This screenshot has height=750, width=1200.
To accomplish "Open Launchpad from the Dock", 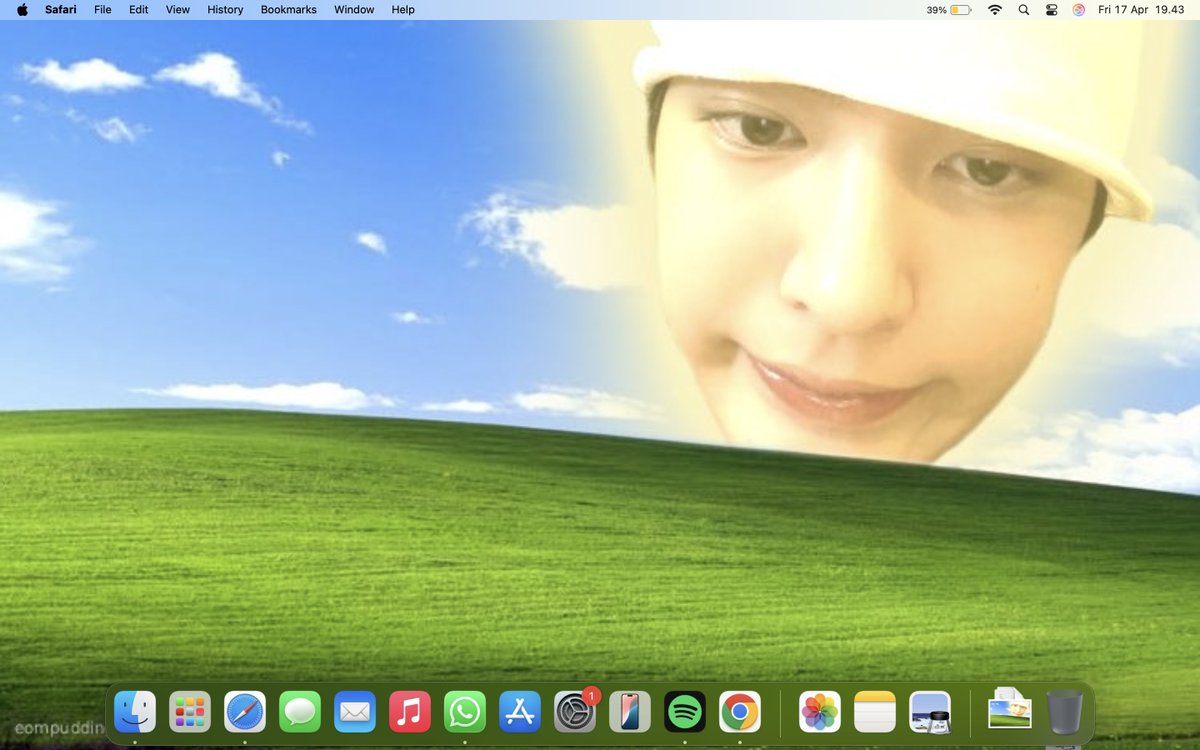I will click(190, 712).
